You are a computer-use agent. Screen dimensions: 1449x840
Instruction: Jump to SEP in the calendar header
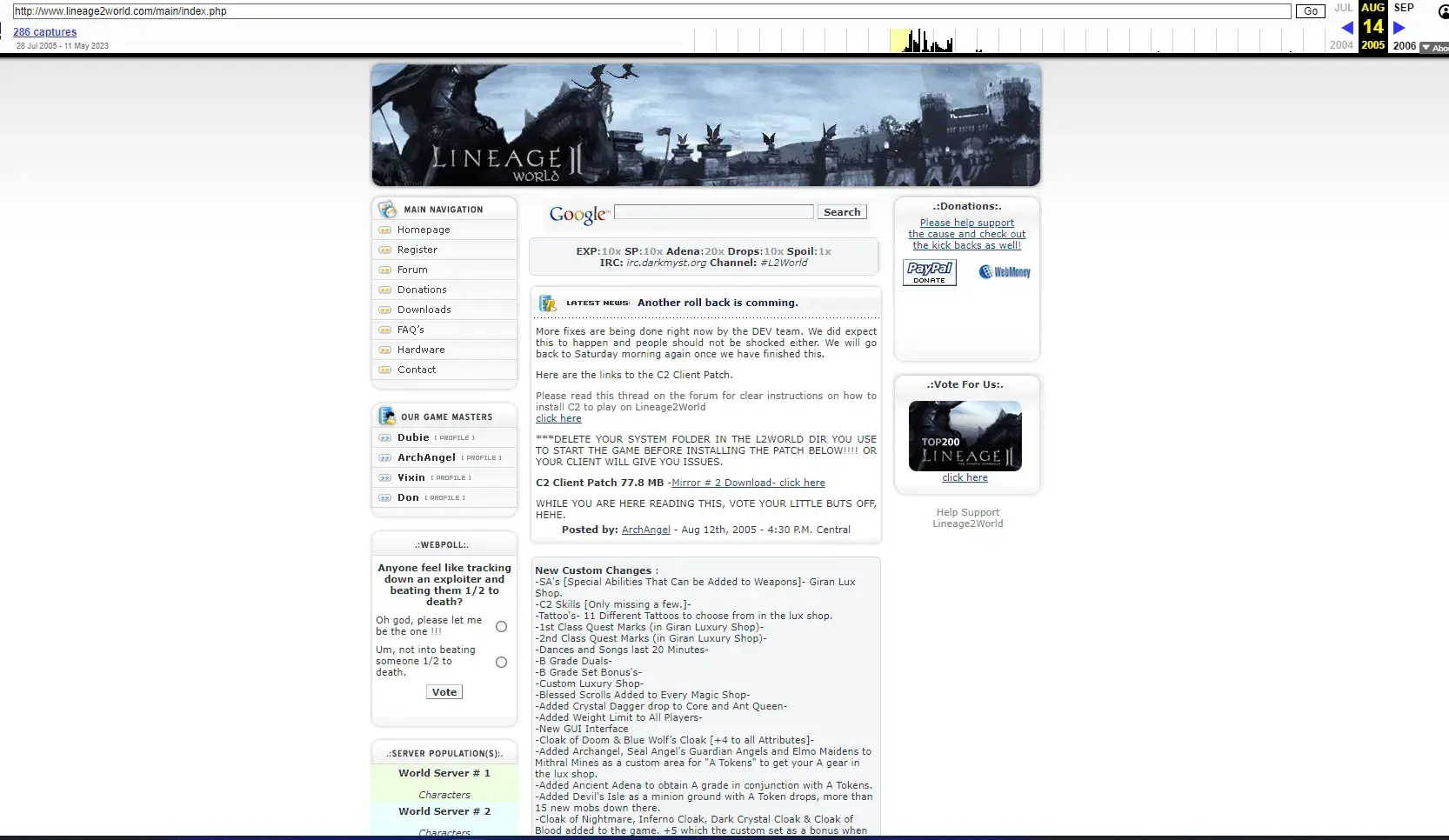click(x=1404, y=8)
